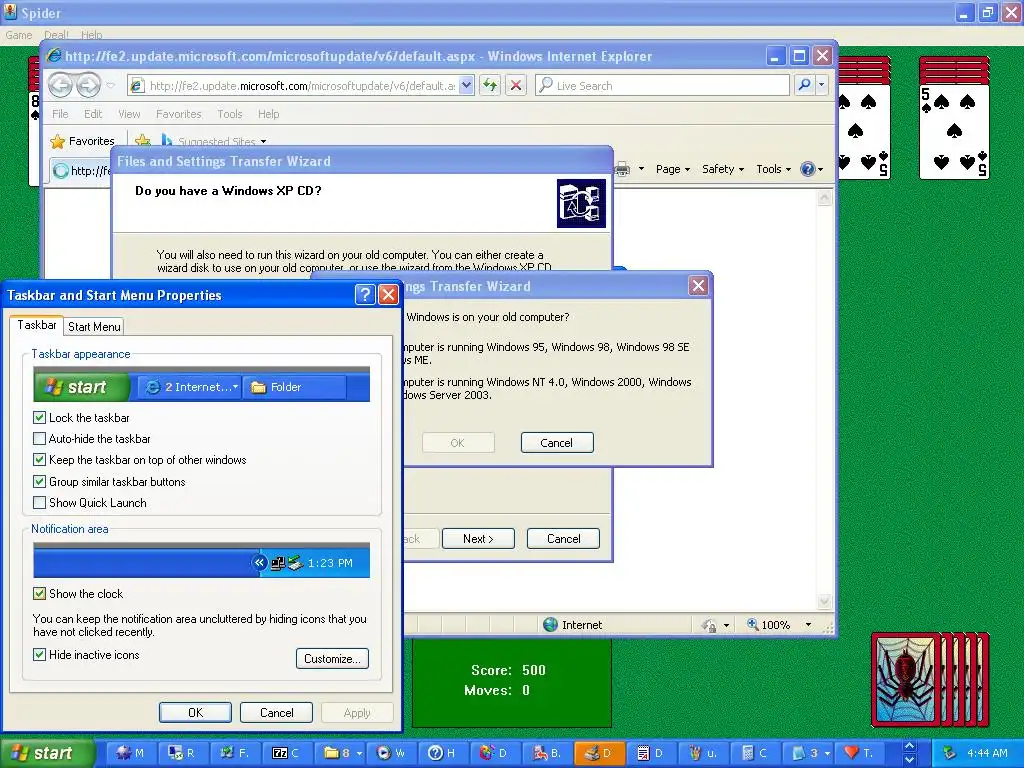Toggle Lock the taskbar checkbox
1024x768 pixels.
pyautogui.click(x=39, y=417)
